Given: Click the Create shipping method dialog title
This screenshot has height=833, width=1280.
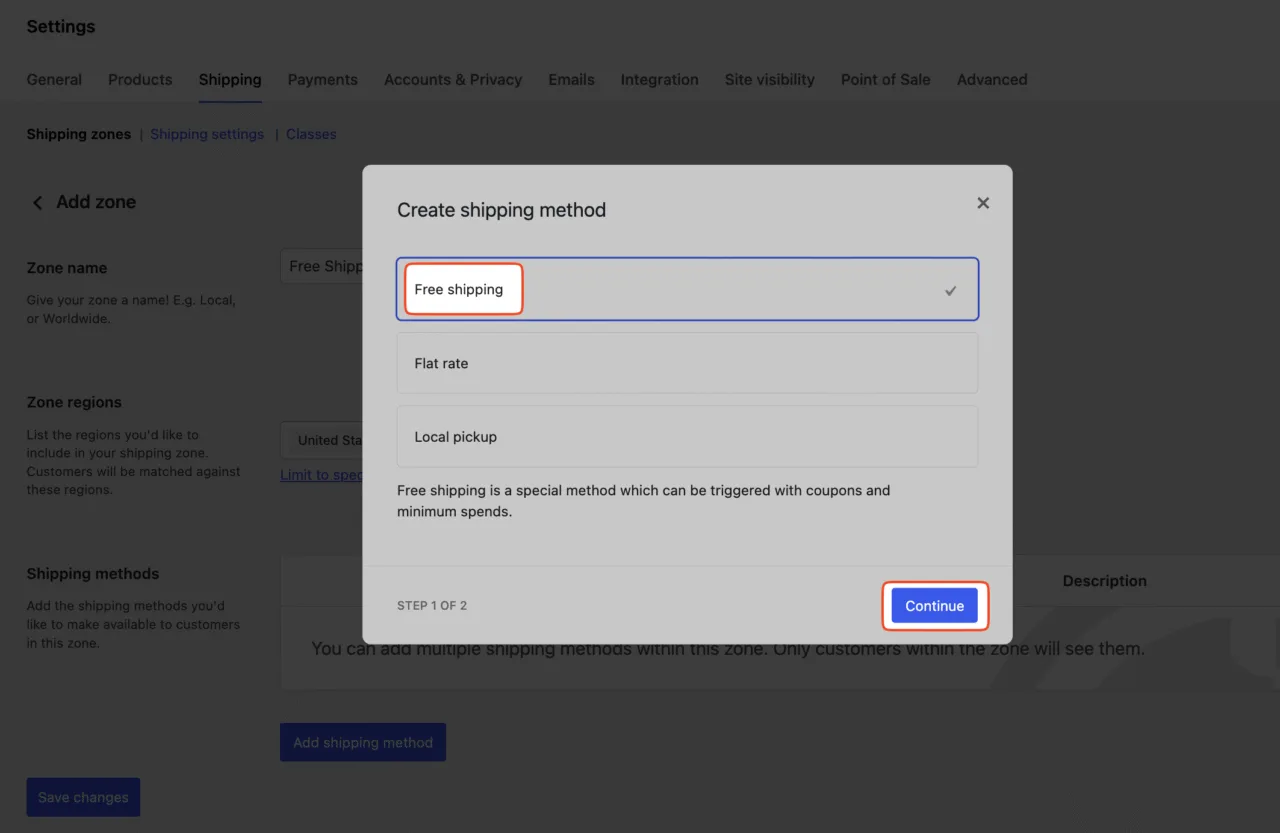Looking at the screenshot, I should click(x=502, y=210).
